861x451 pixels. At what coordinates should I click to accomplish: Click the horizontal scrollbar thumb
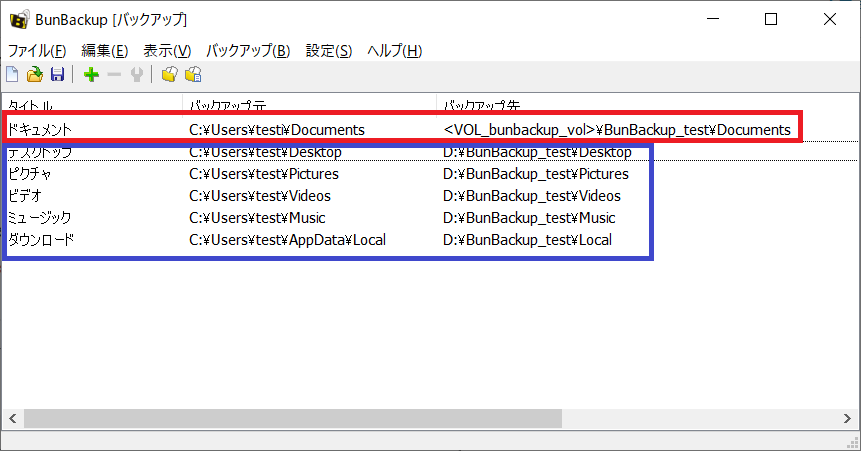[x=293, y=419]
